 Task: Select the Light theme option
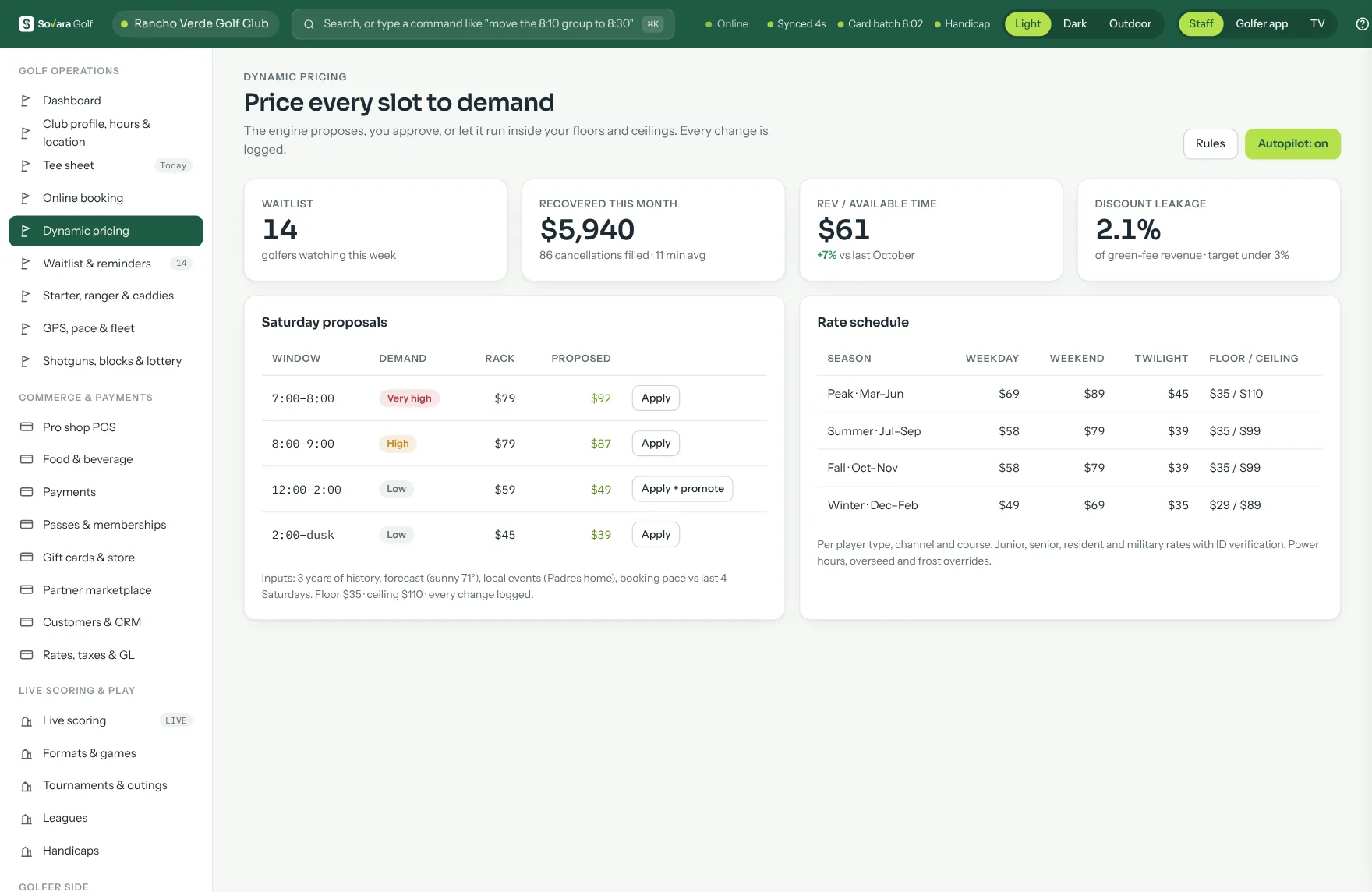[1027, 24]
